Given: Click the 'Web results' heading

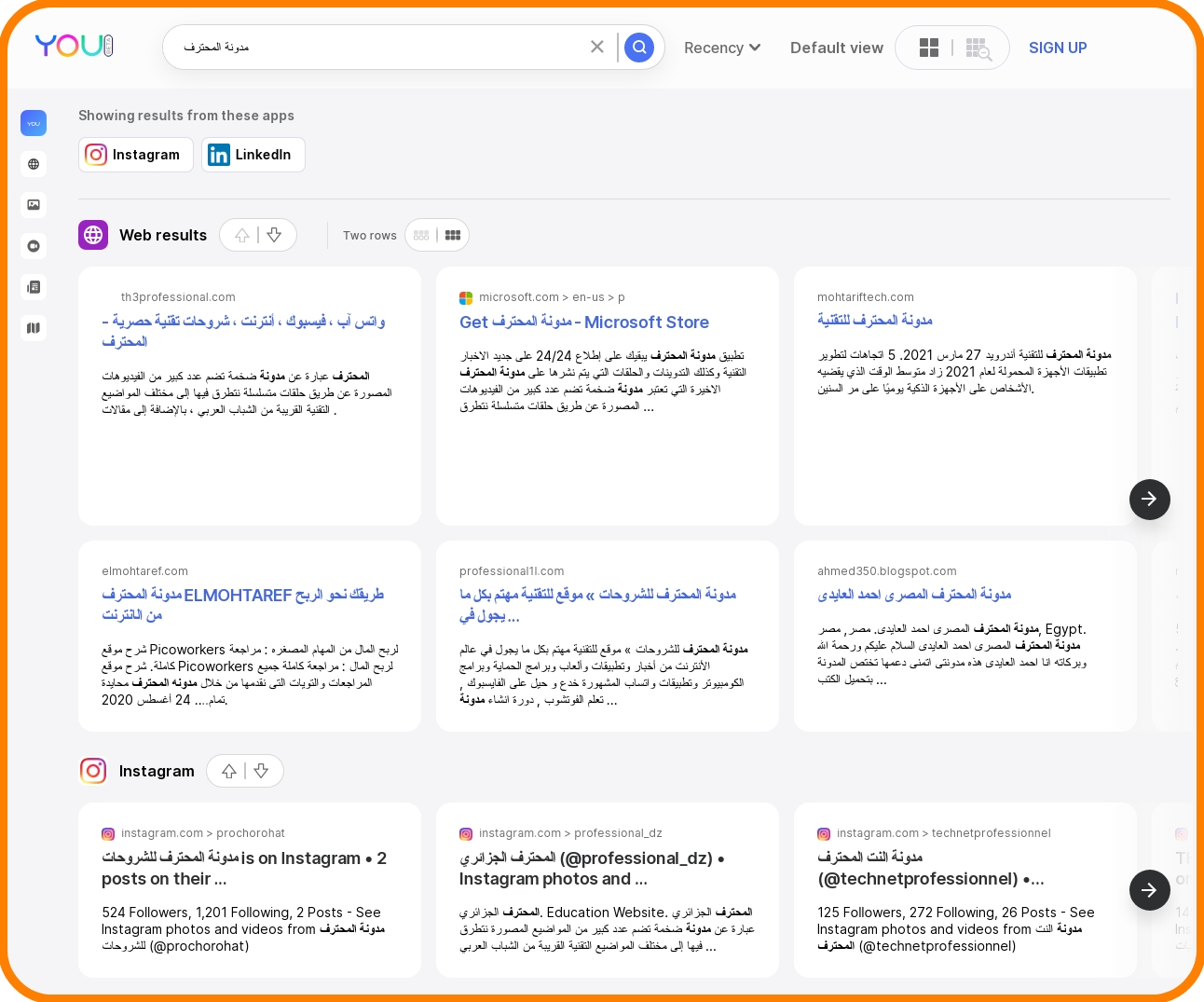Looking at the screenshot, I should click(x=163, y=235).
